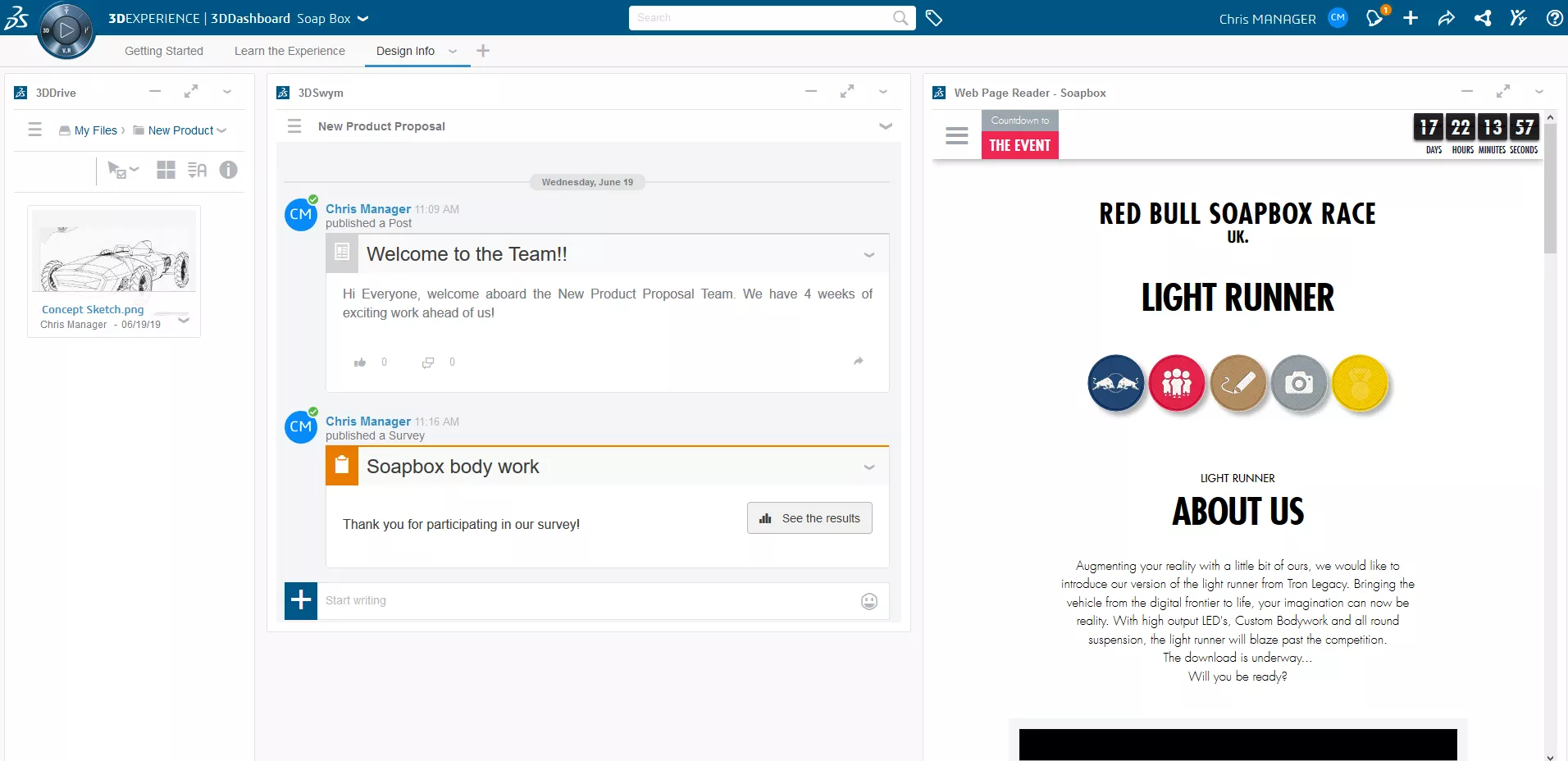Click the add content plus icon

click(1411, 17)
